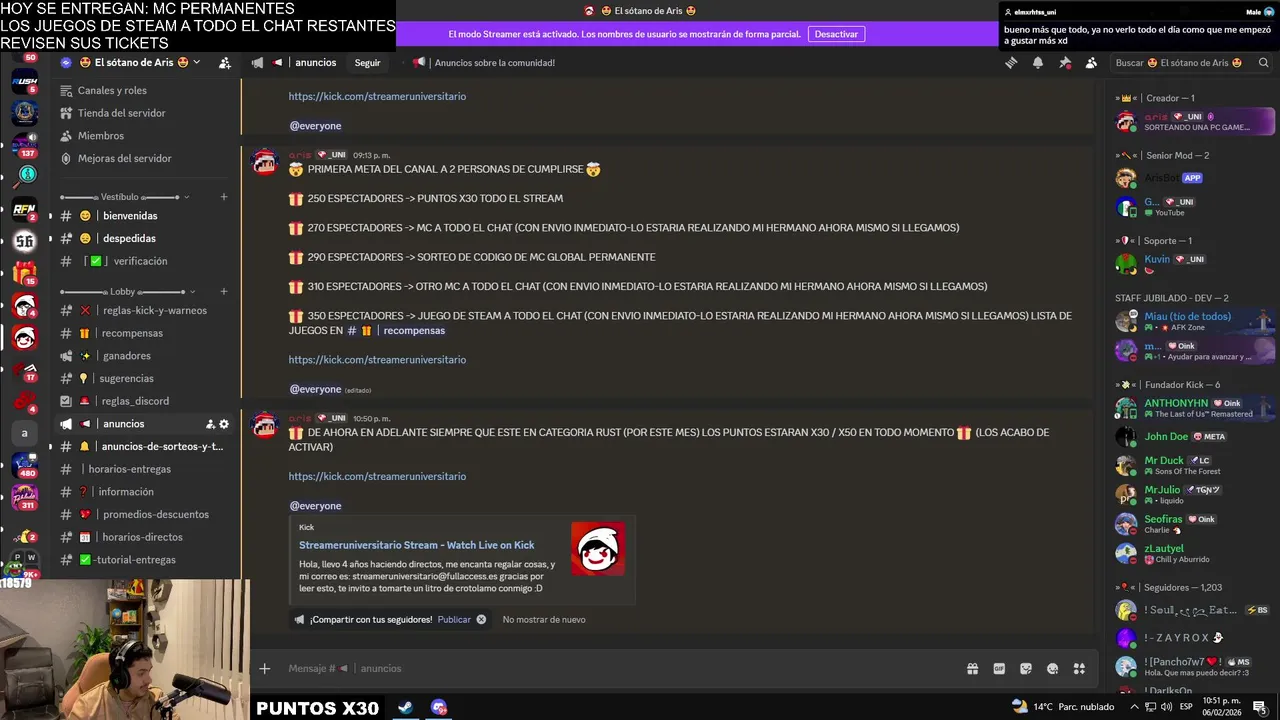Add a channel to Vestíbulo category

pyautogui.click(x=224, y=197)
